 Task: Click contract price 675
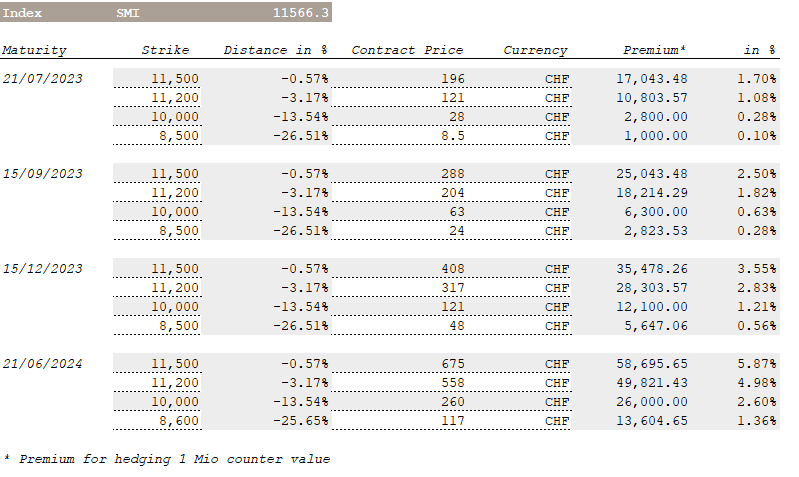tap(452, 364)
